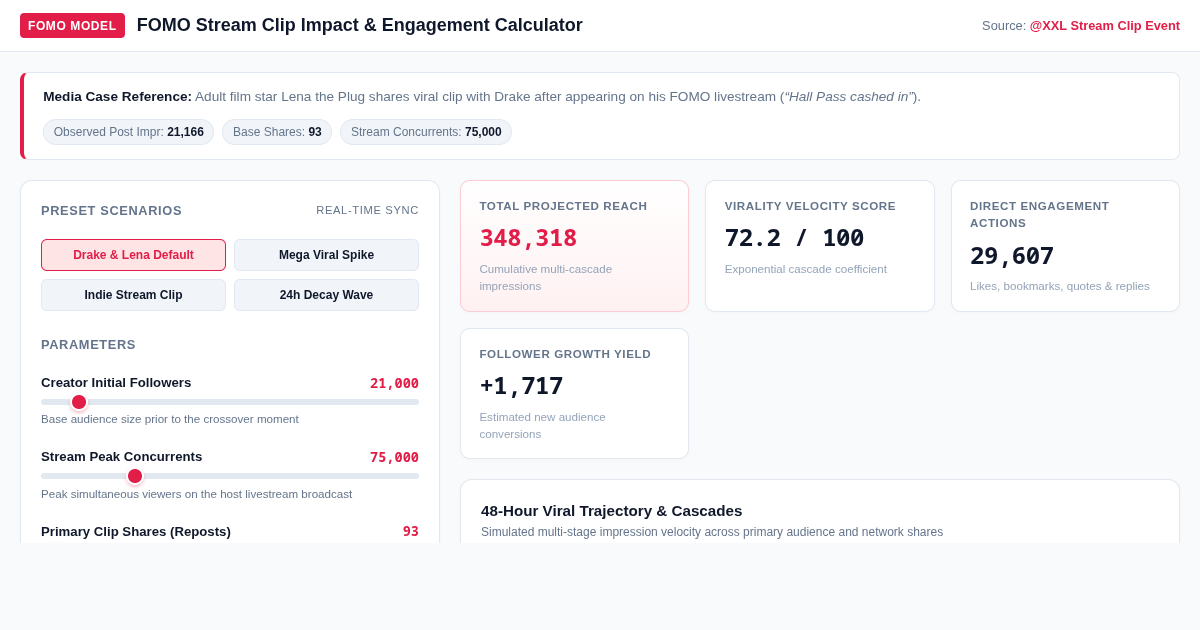Click the 72.2 / 100 score value
The width and height of the screenshot is (1200, 630).
click(x=794, y=238)
